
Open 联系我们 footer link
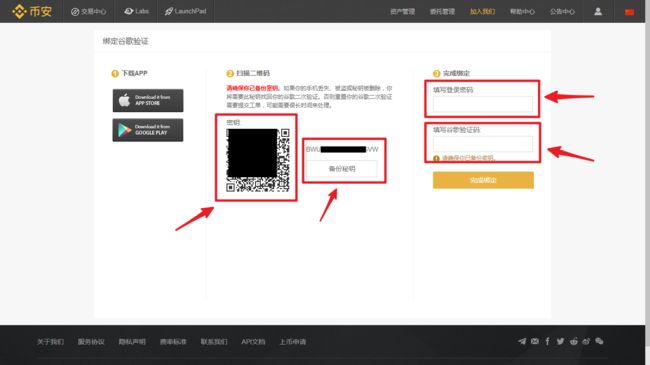(214, 342)
